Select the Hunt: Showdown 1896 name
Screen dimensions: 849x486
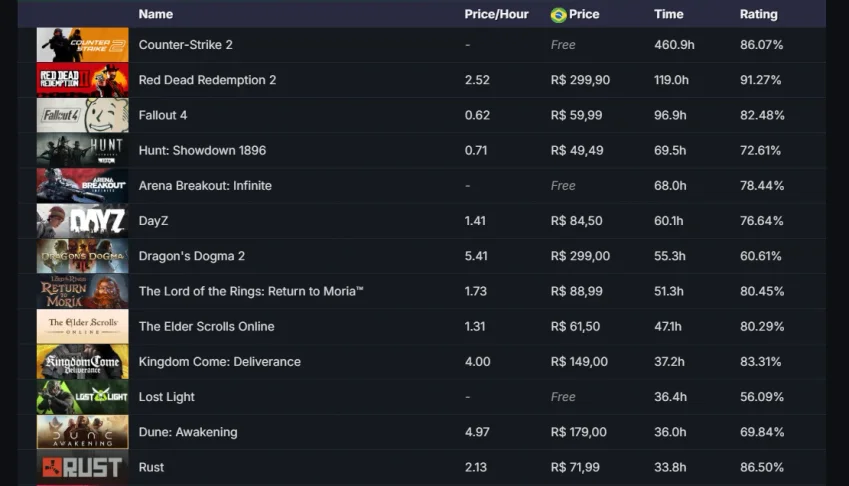click(202, 150)
